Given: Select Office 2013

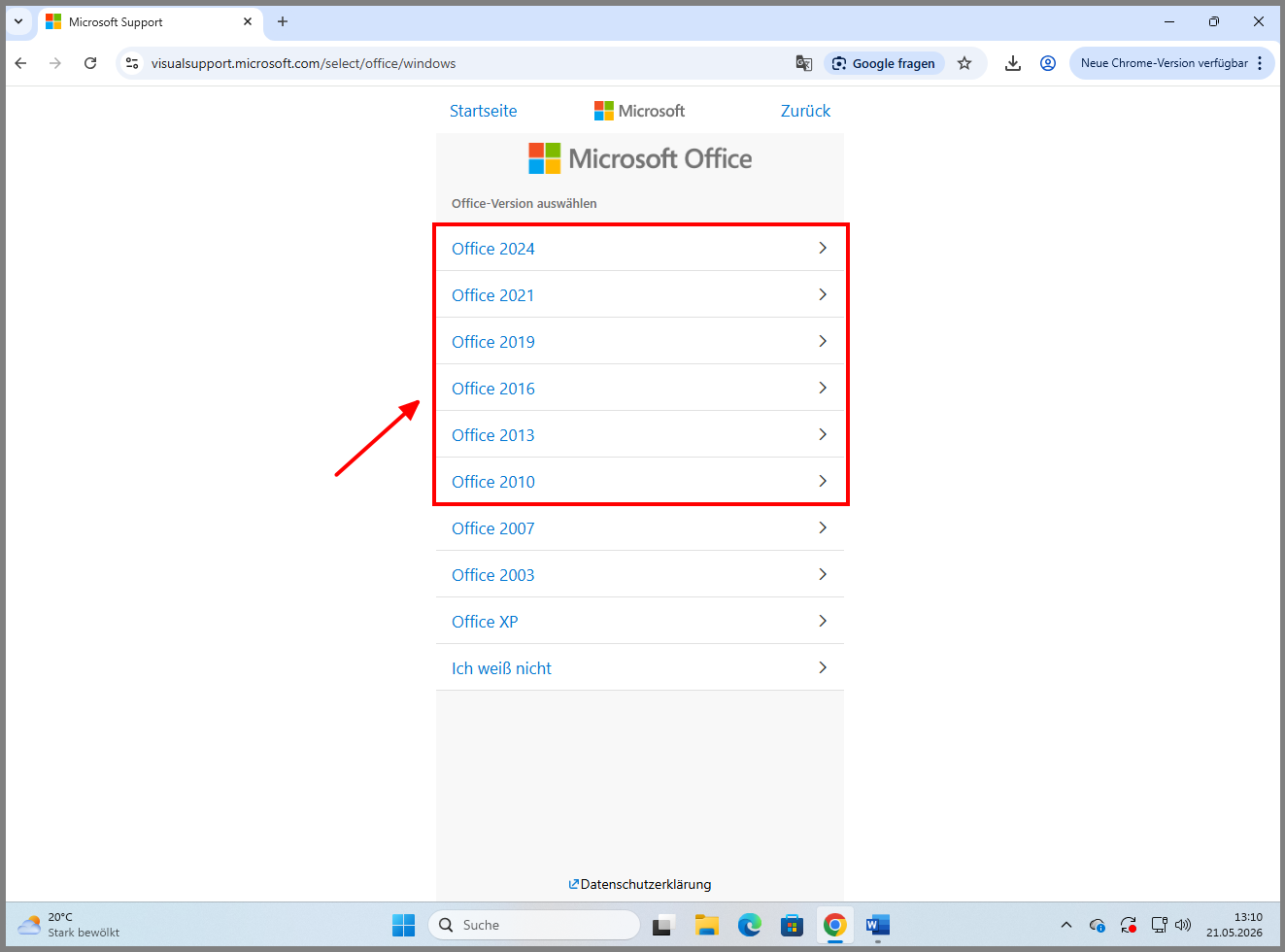Looking at the screenshot, I should pyautogui.click(x=640, y=434).
